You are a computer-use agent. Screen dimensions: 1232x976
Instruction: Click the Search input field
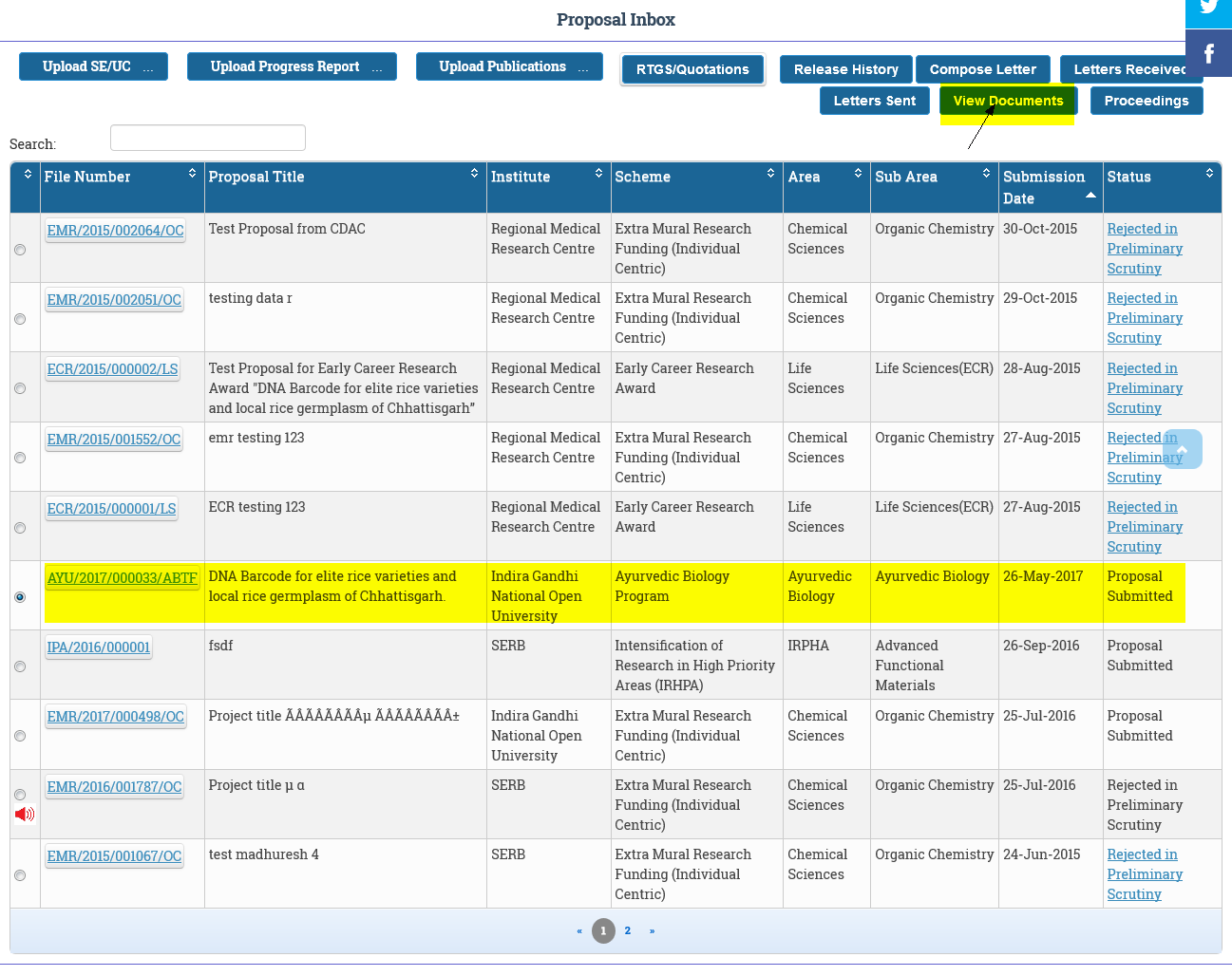point(208,138)
